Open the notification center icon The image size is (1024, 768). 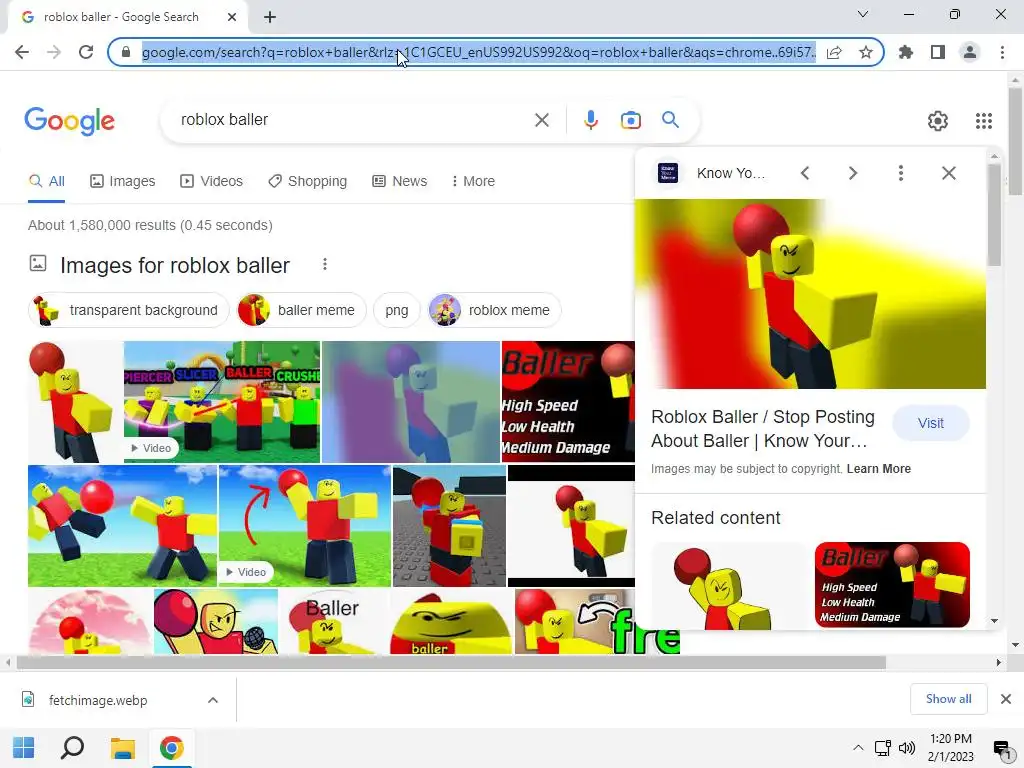click(x=1001, y=748)
